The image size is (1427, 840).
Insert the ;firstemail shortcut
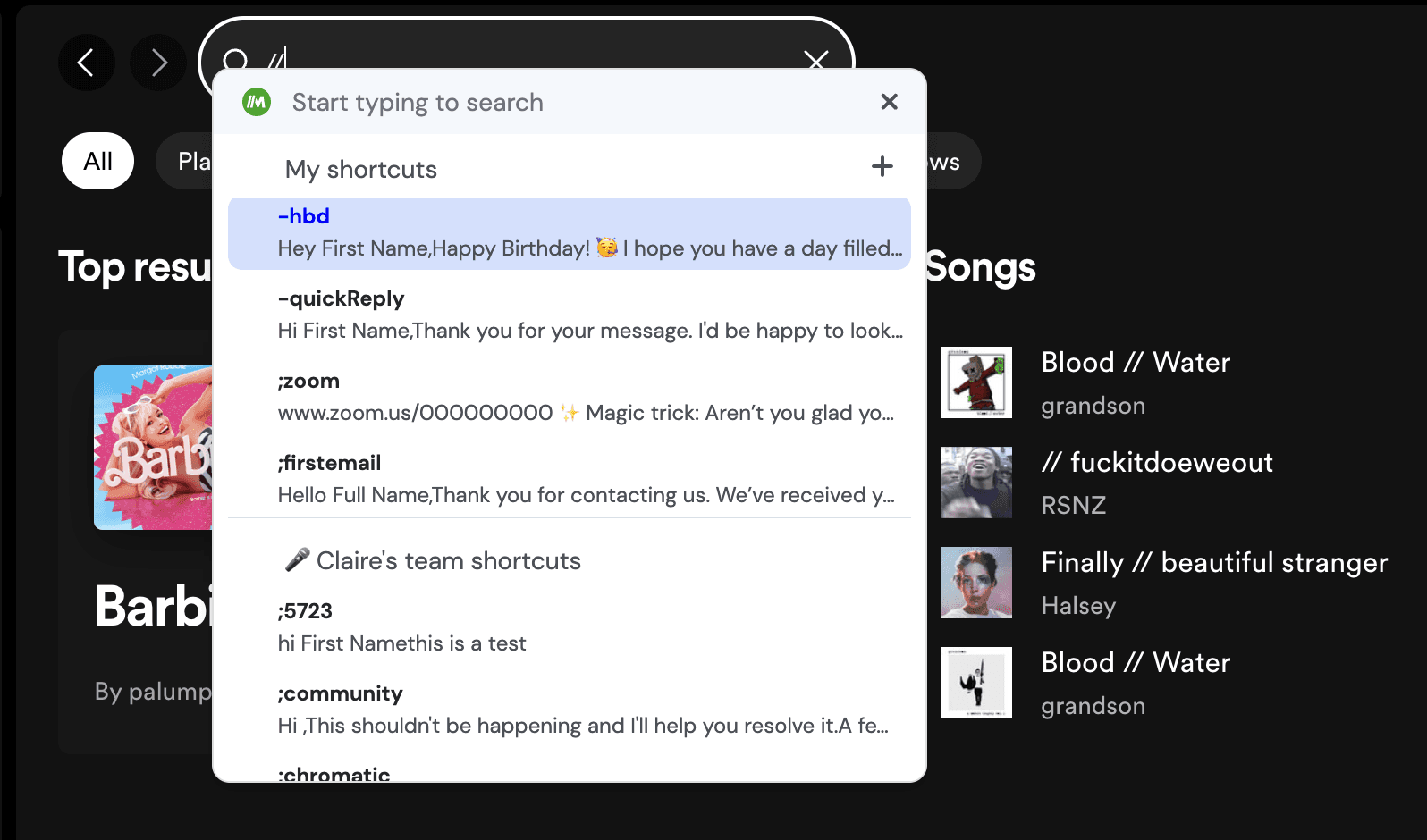coord(570,479)
